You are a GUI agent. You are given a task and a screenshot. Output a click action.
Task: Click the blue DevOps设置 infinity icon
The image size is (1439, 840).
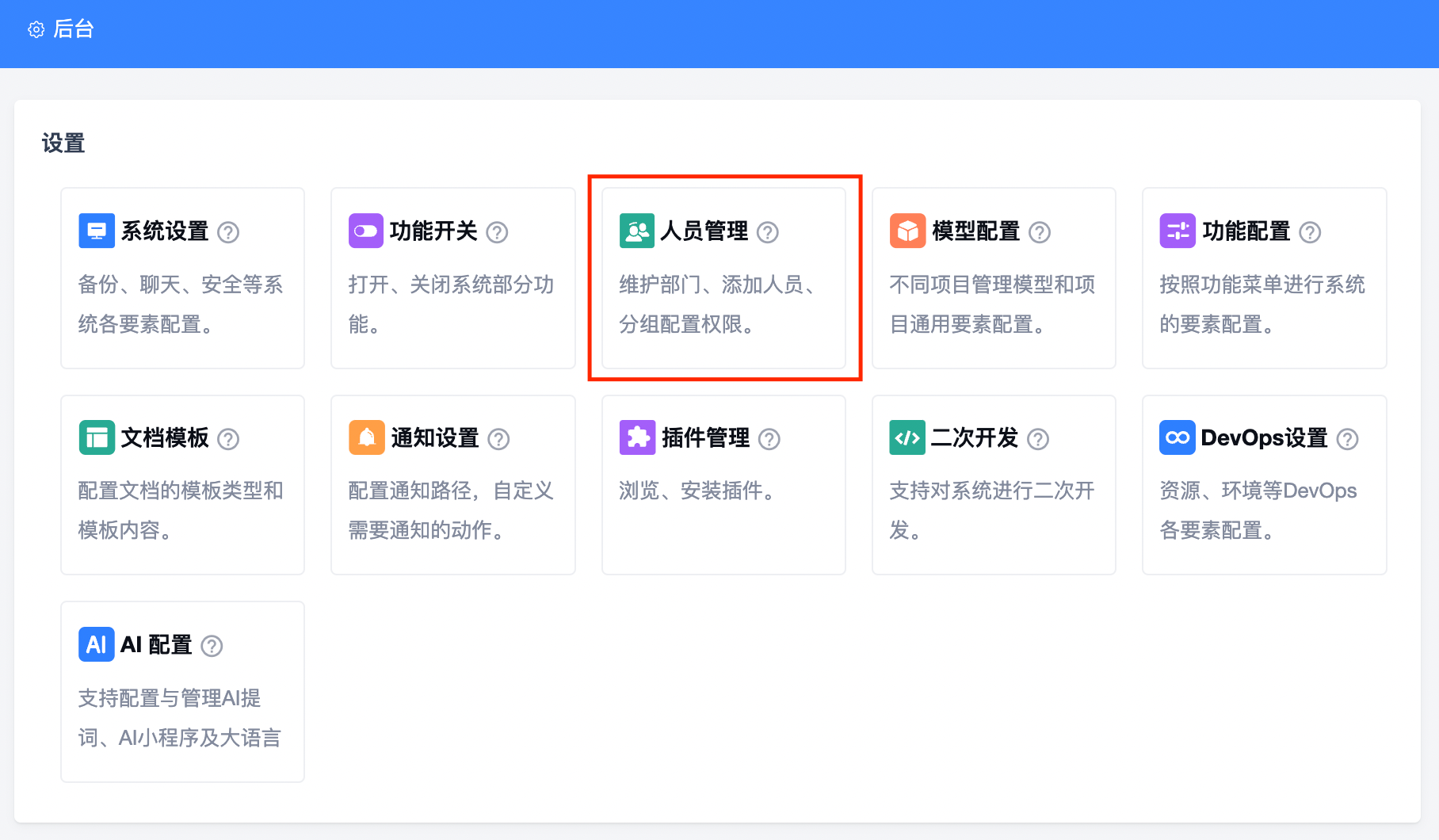coord(1178,437)
